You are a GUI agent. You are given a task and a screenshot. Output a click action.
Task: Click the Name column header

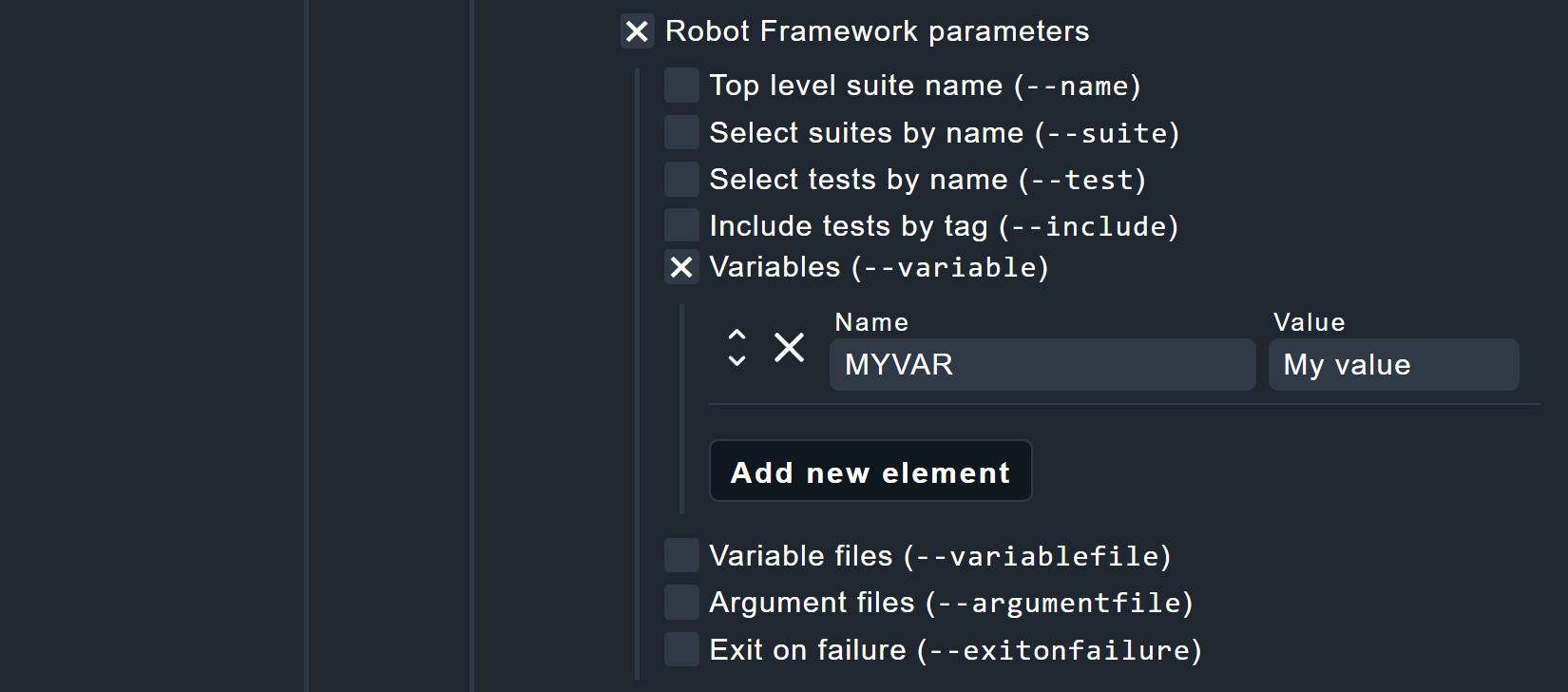[871, 322]
